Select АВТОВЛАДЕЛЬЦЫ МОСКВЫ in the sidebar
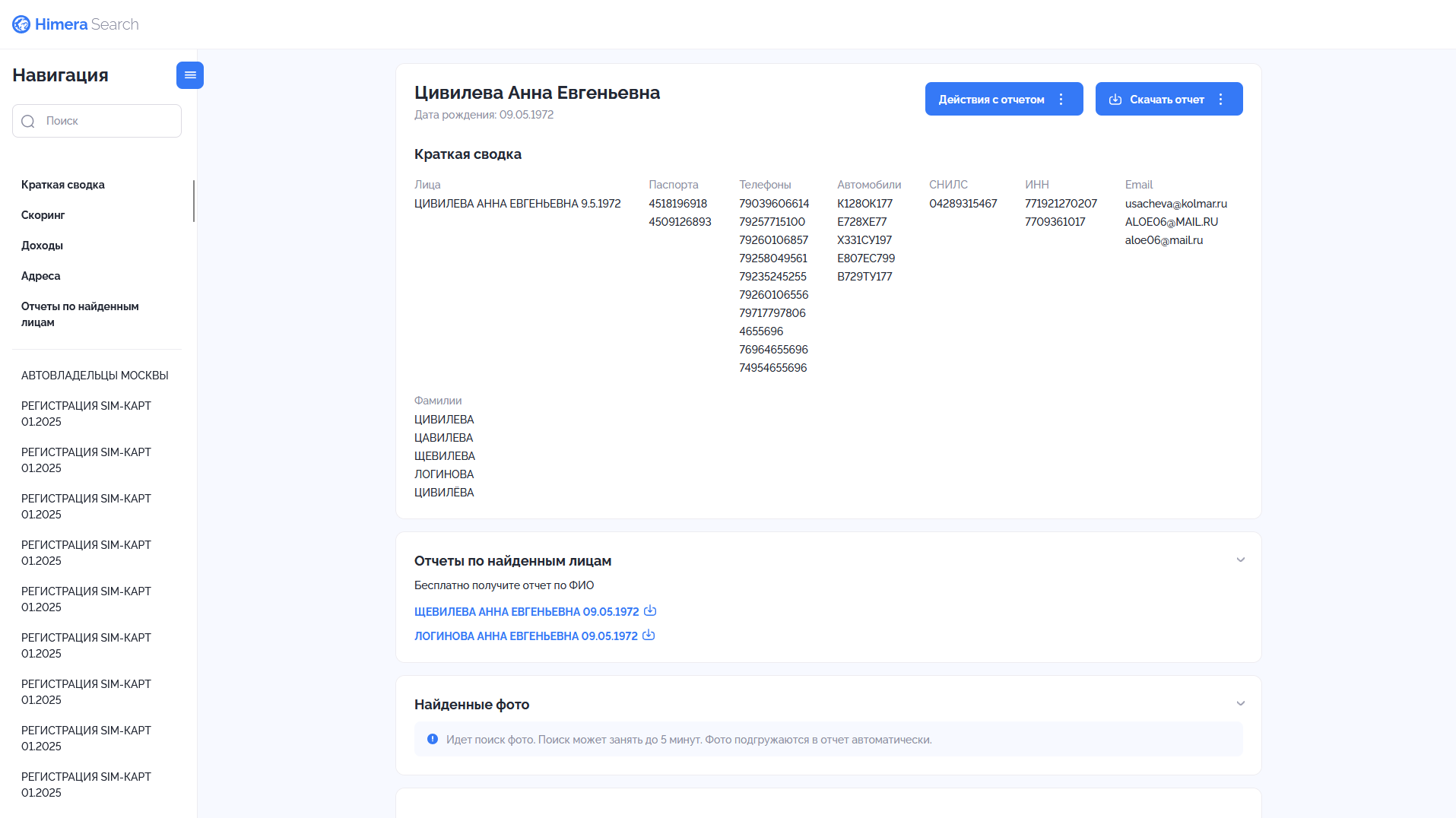 [x=95, y=376]
